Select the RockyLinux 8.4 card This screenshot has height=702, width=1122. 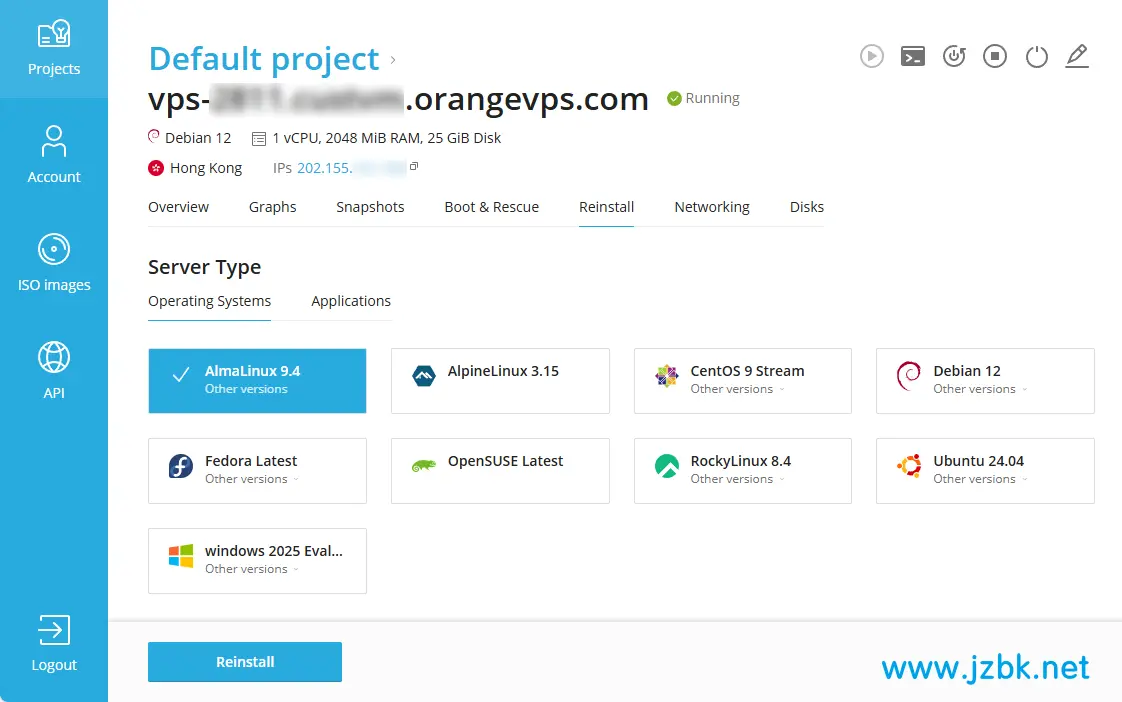743,471
